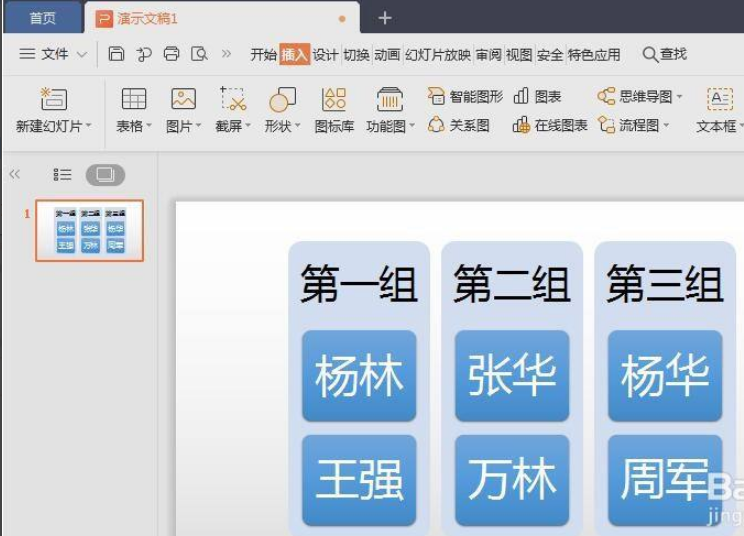Image resolution: width=744 pixels, height=536 pixels.
Task: Select slide 1 thumbnail
Action: coord(89,231)
